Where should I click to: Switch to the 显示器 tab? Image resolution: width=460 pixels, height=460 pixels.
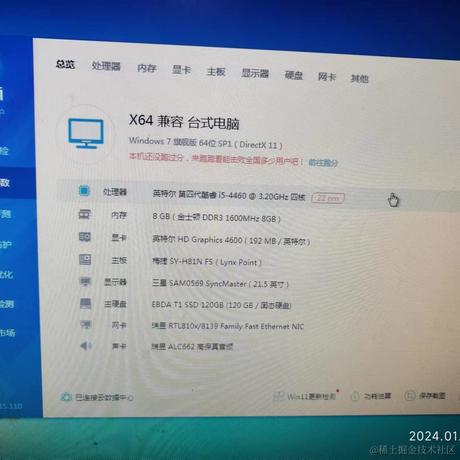[x=255, y=73]
